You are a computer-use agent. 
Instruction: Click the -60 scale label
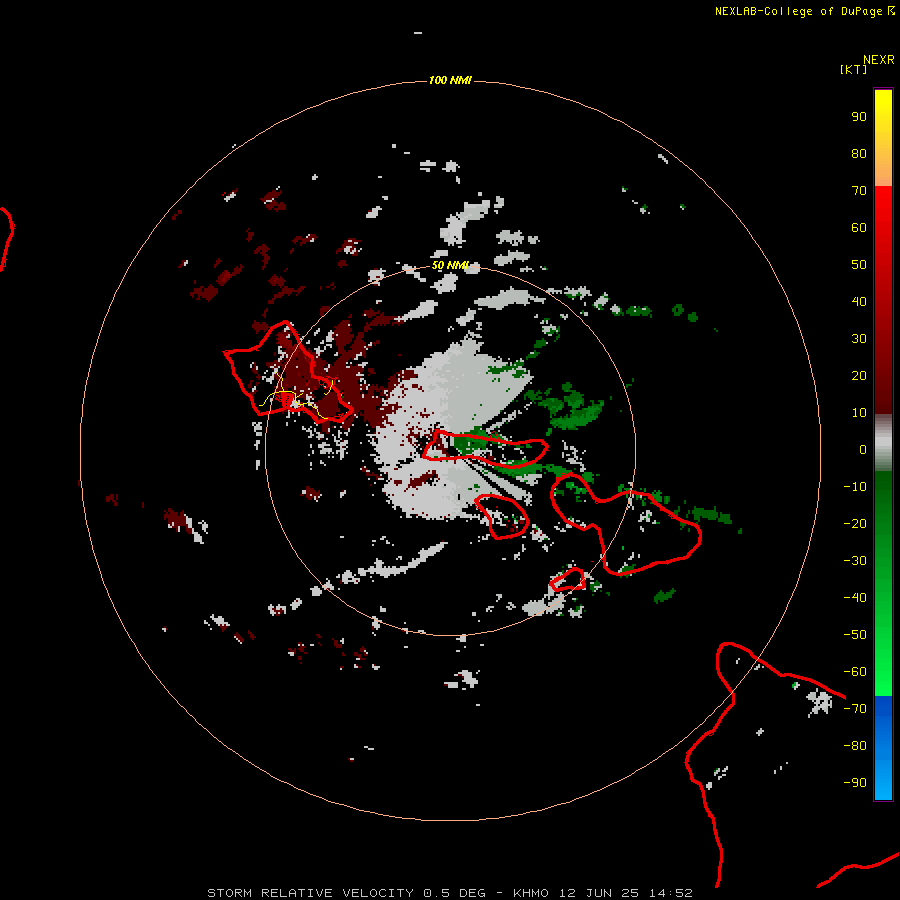pyautogui.click(x=855, y=672)
